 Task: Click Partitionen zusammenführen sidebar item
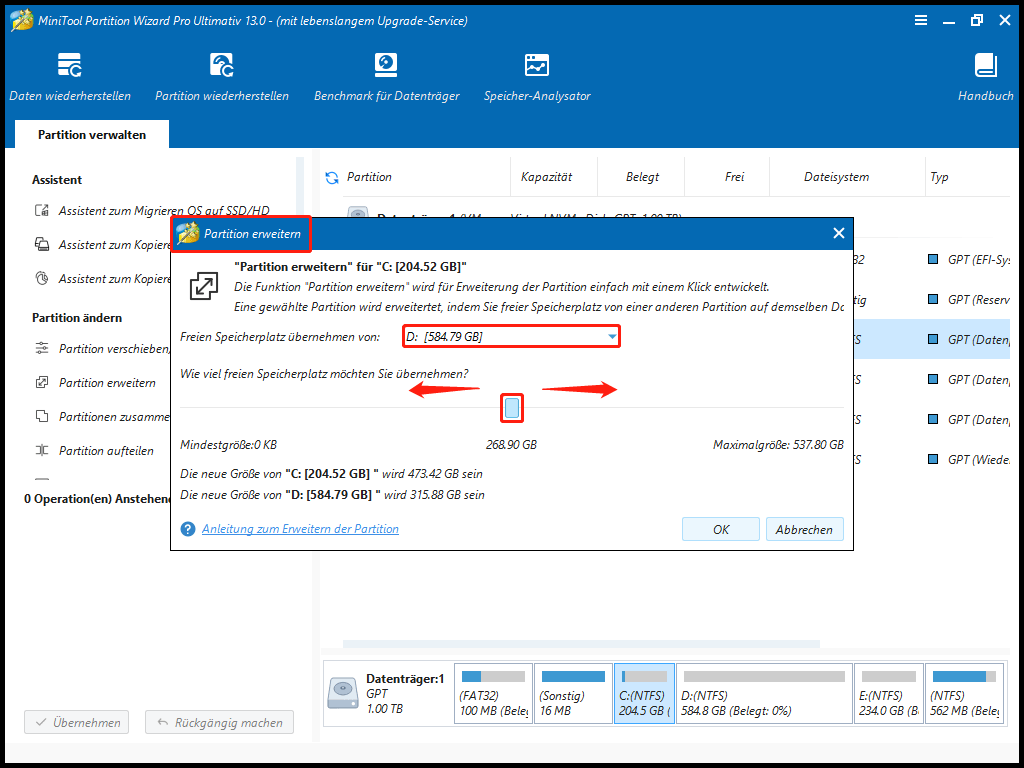(102, 417)
